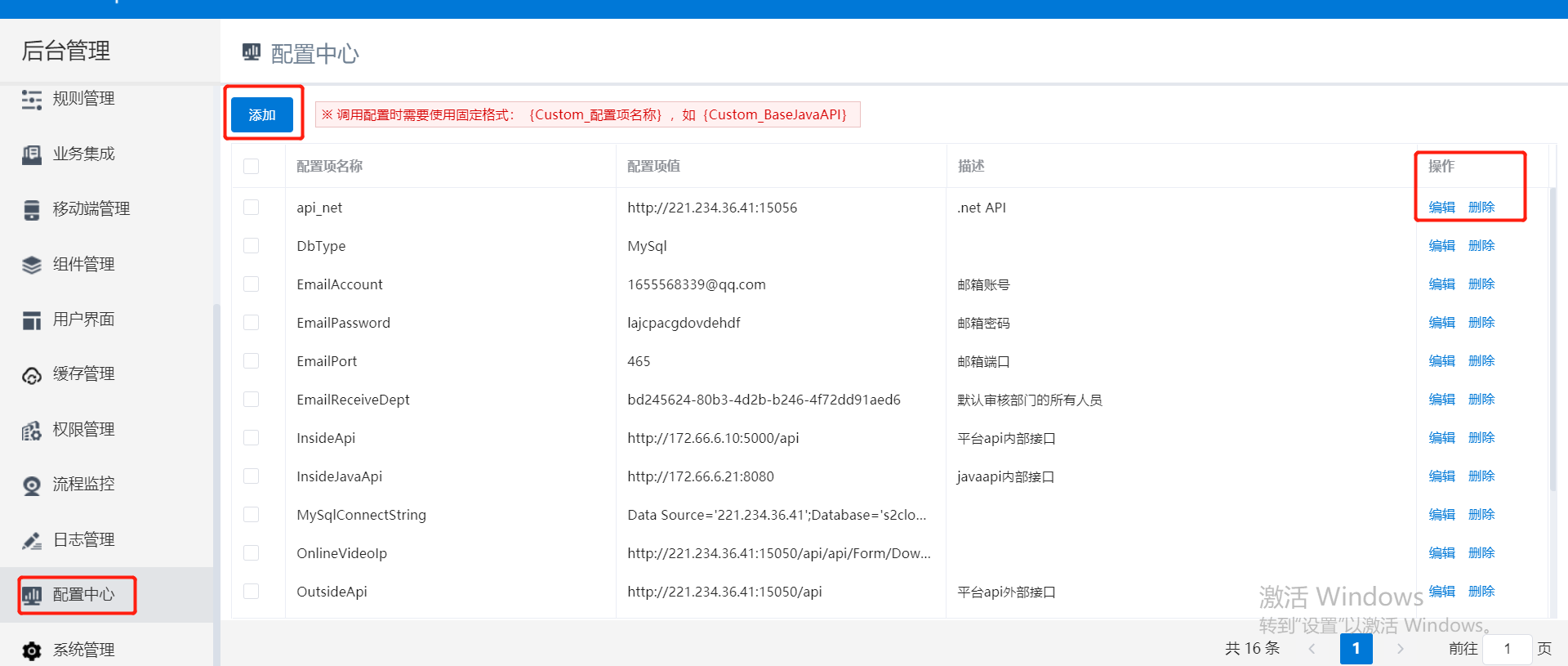The image size is (1568, 666).
Task: Delete the EmailPassword entry
Action: (1481, 323)
